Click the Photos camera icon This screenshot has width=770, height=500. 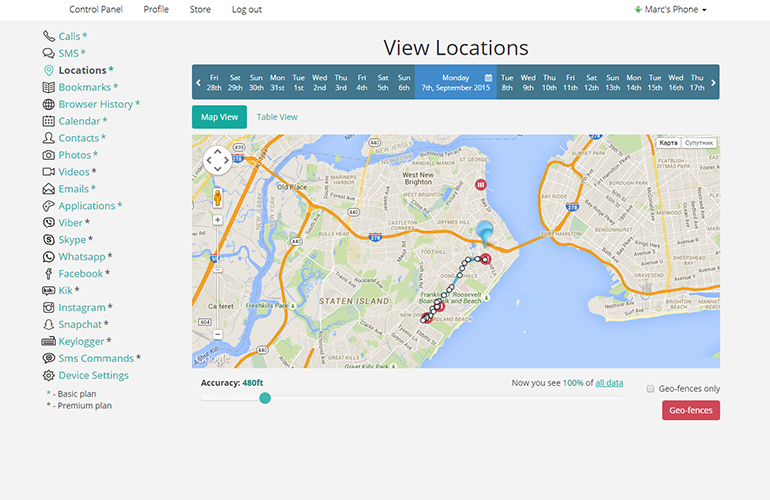coord(49,155)
